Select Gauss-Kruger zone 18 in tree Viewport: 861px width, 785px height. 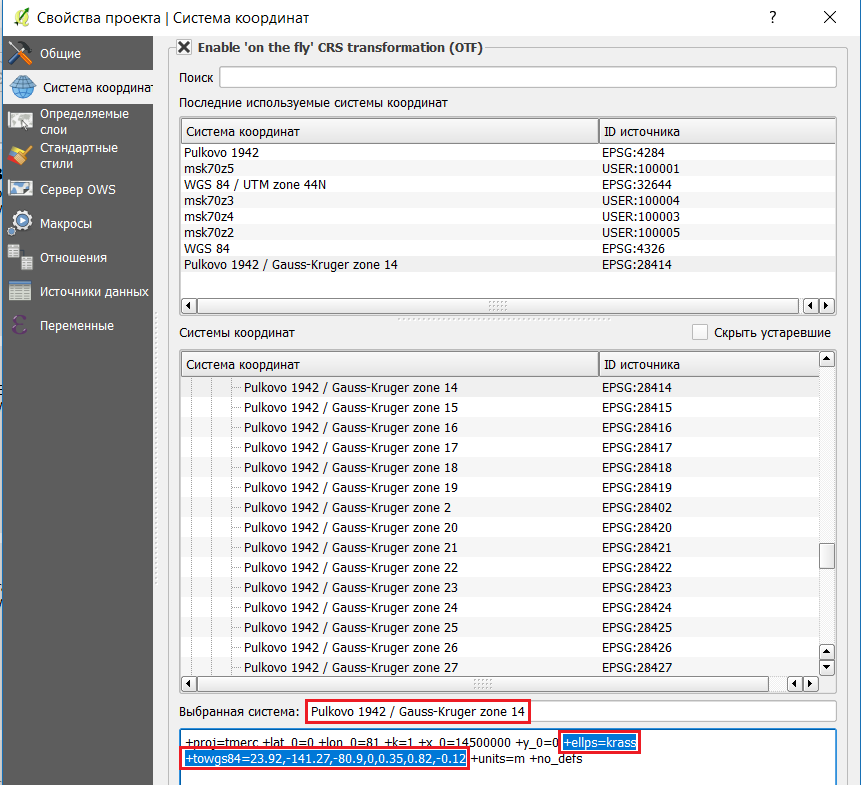click(500, 468)
